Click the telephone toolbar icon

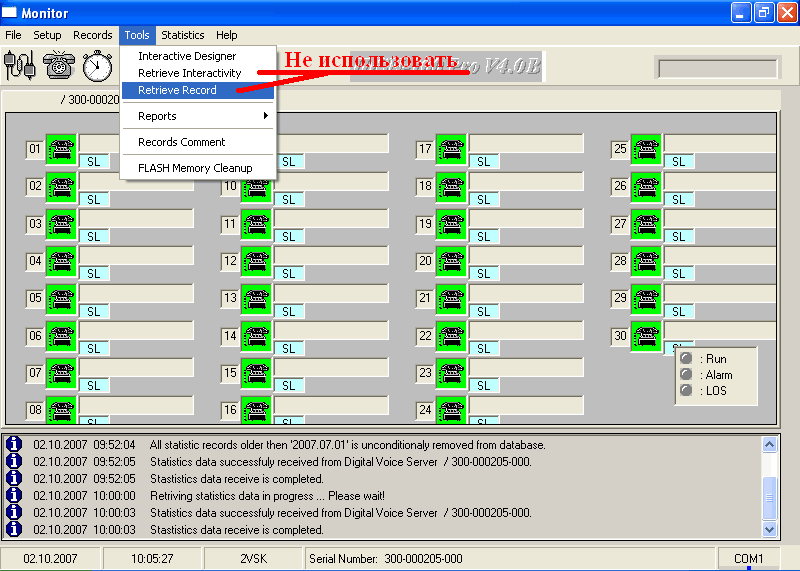tap(59, 66)
